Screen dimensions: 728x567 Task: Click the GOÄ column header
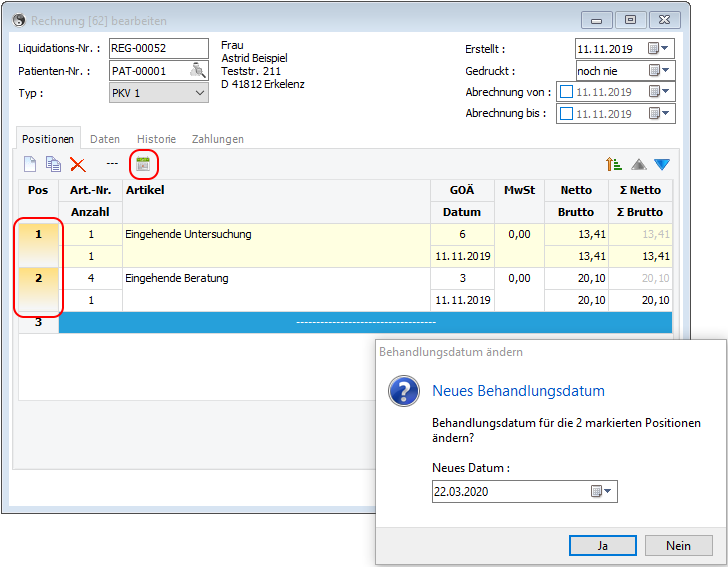coord(462,190)
